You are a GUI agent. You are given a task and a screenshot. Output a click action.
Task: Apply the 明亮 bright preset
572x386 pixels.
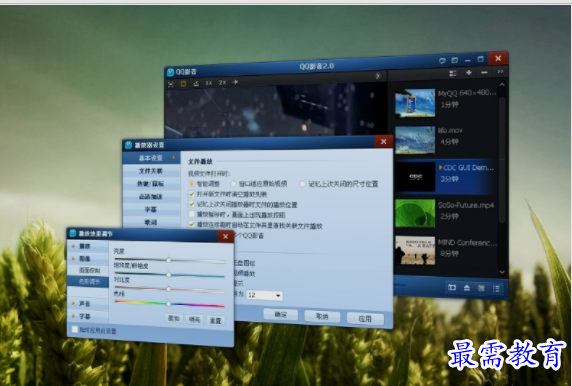tap(194, 320)
